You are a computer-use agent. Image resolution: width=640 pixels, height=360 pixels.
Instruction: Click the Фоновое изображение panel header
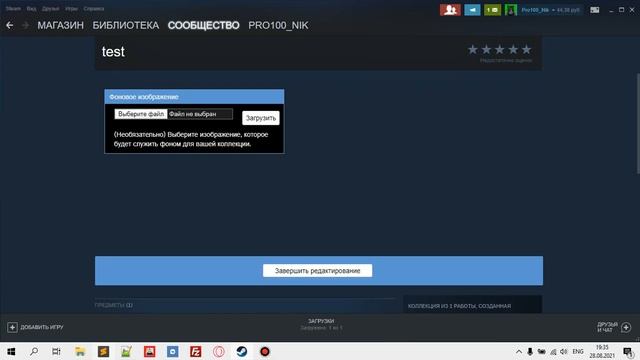(x=194, y=97)
